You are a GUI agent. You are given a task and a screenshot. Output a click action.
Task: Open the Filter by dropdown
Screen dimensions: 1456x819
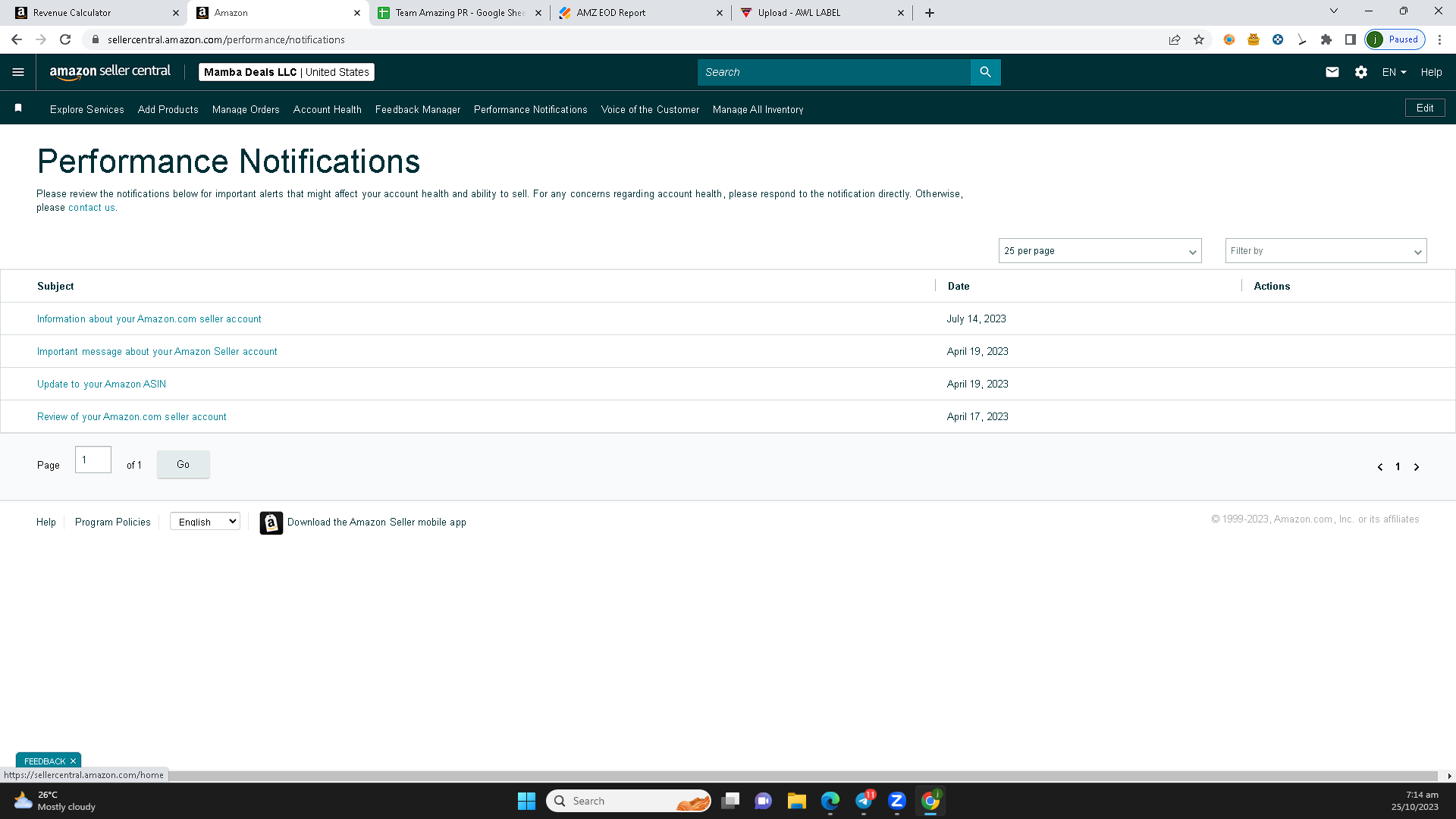[1326, 251]
